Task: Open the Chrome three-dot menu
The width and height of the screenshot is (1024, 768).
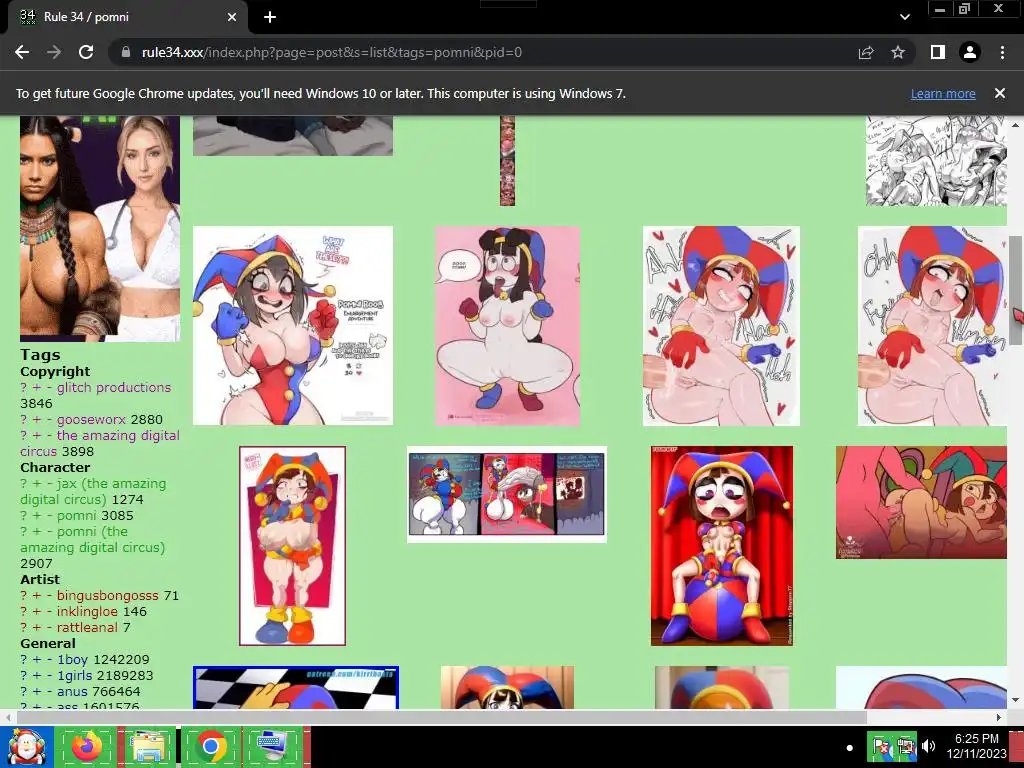Action: (1002, 52)
